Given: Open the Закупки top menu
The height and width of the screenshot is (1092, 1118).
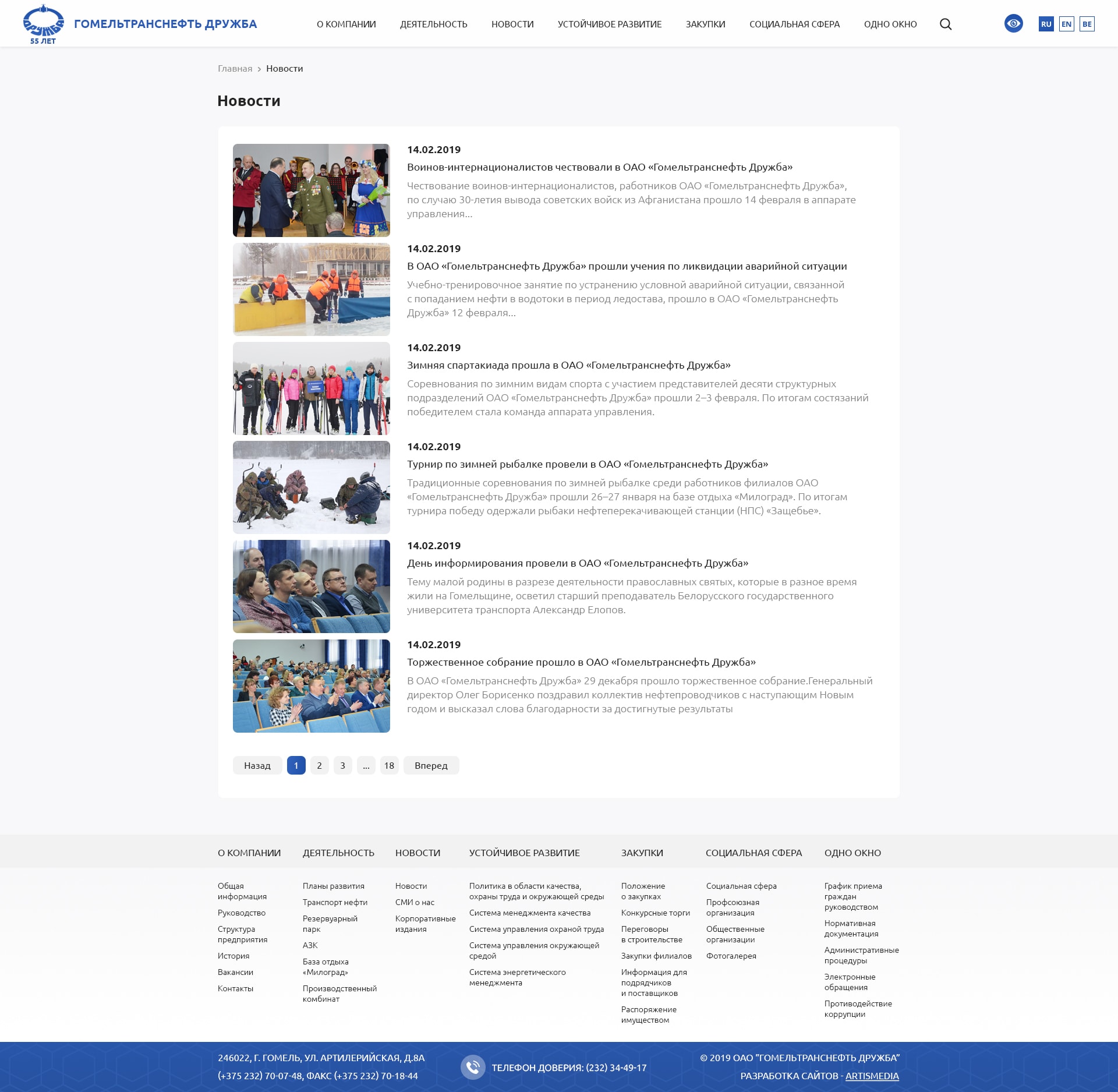Looking at the screenshot, I should (705, 24).
